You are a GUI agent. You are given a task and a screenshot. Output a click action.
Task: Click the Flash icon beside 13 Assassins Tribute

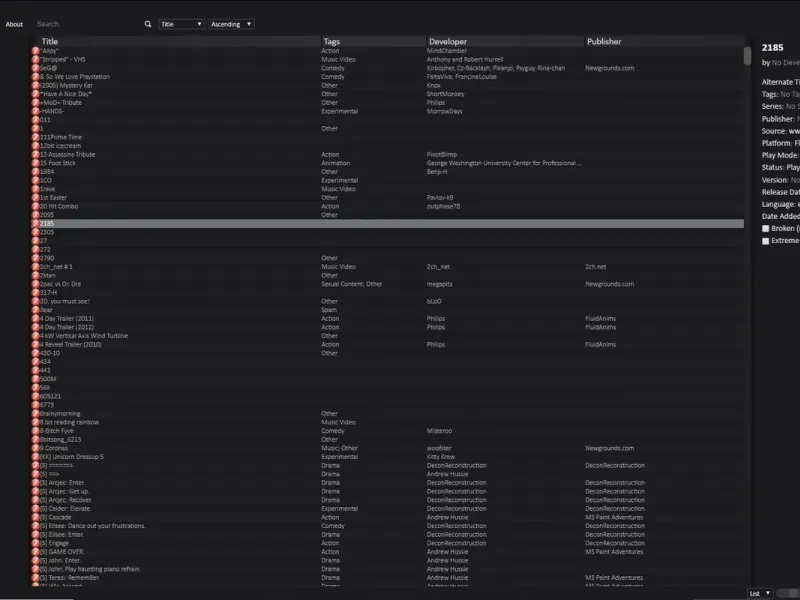tap(35, 154)
